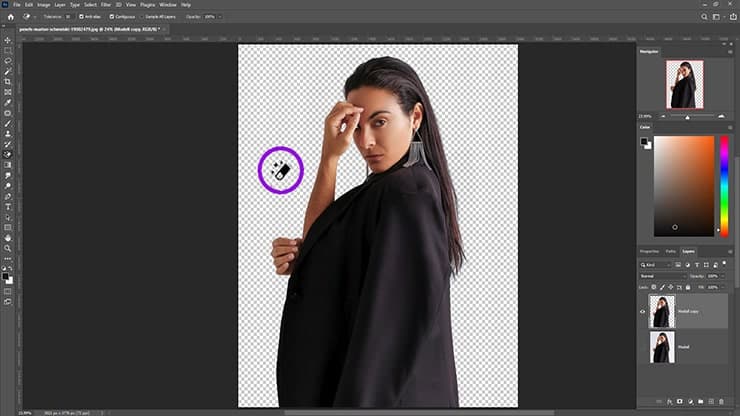Select the Horizontal Type tool
This screenshot has width=740, height=416.
[8, 207]
